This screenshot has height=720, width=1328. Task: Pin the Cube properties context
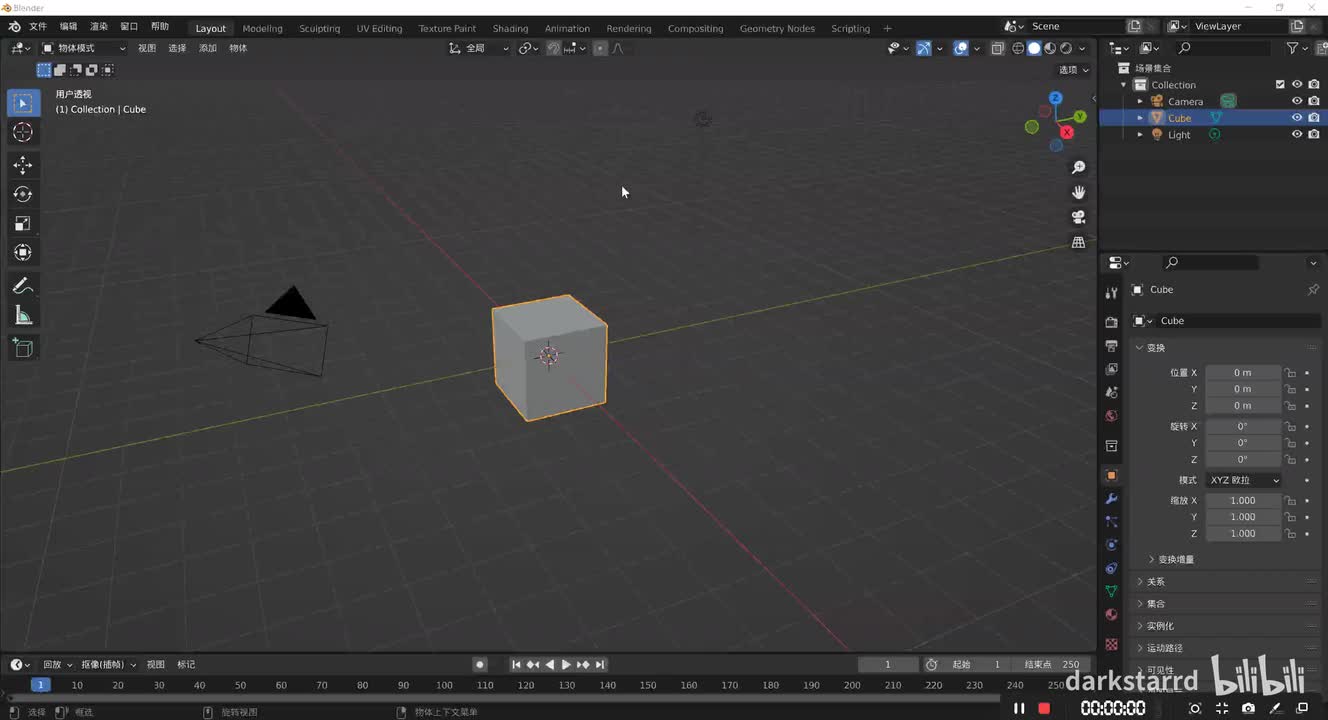(1313, 290)
